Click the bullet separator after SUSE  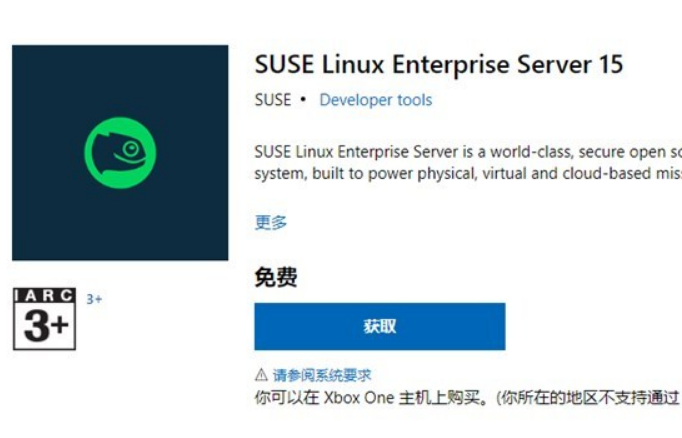pos(303,100)
